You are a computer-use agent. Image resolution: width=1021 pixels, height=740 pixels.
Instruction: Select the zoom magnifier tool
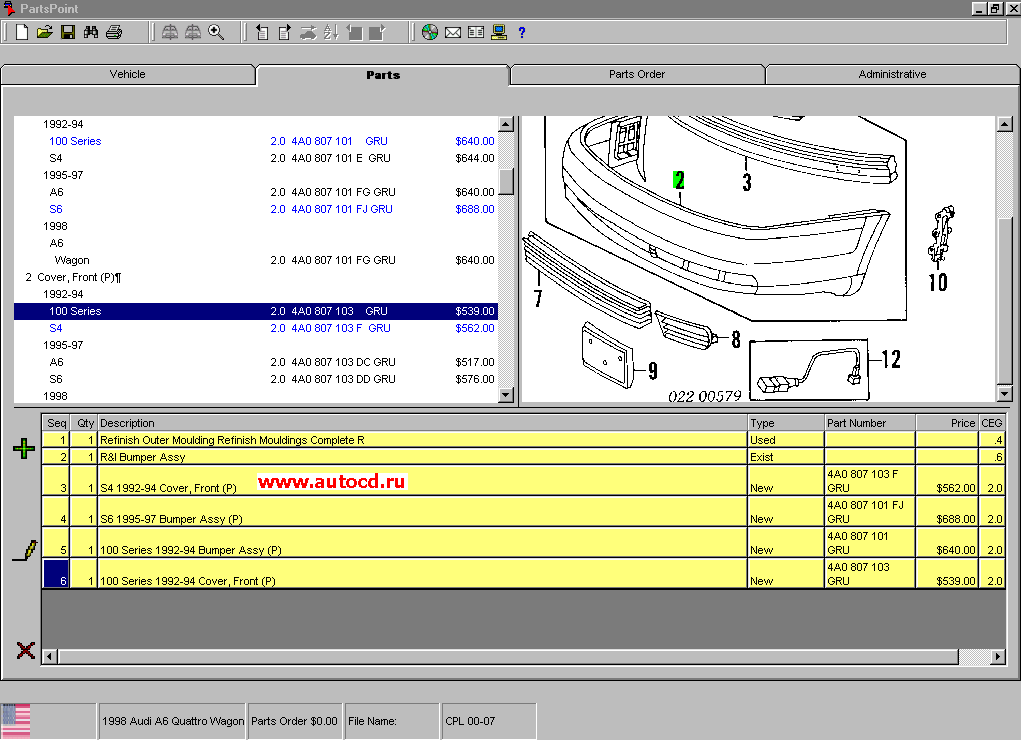point(216,32)
